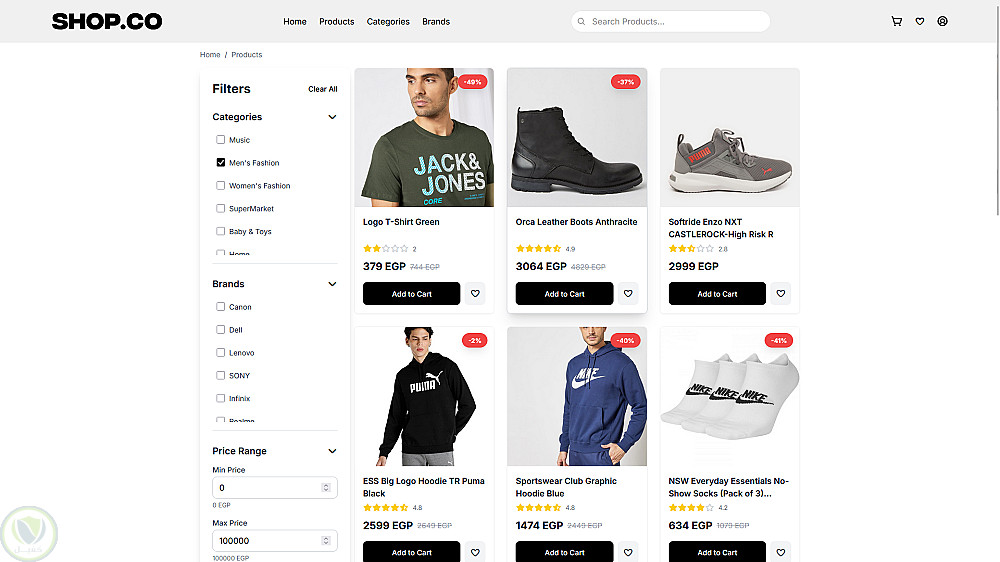This screenshot has width=1000, height=562.
Task: Focus the Search Products input field
Action: click(x=675, y=21)
